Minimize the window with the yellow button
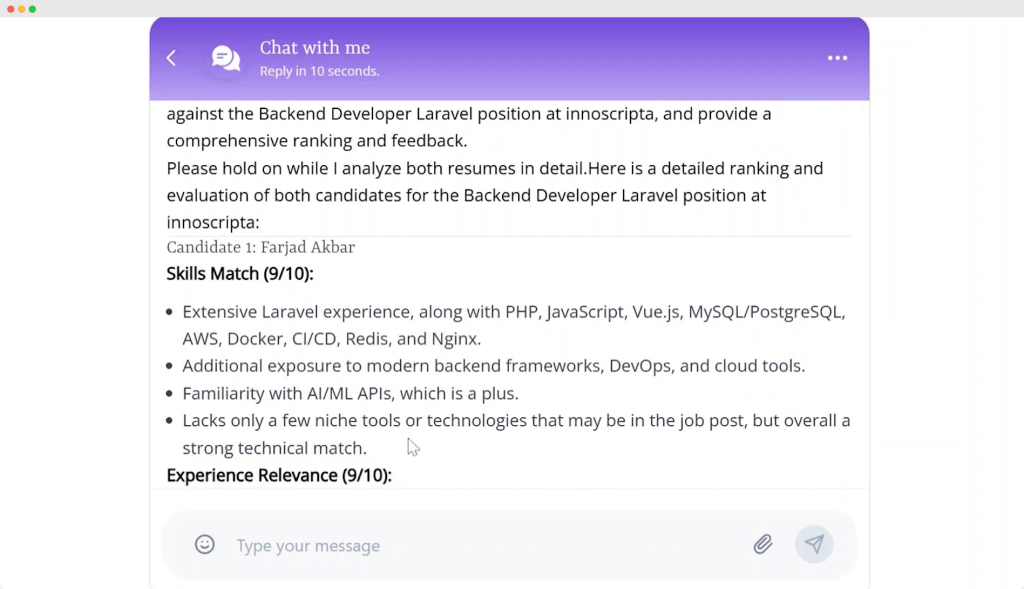Image resolution: width=1024 pixels, height=589 pixels. point(21,9)
